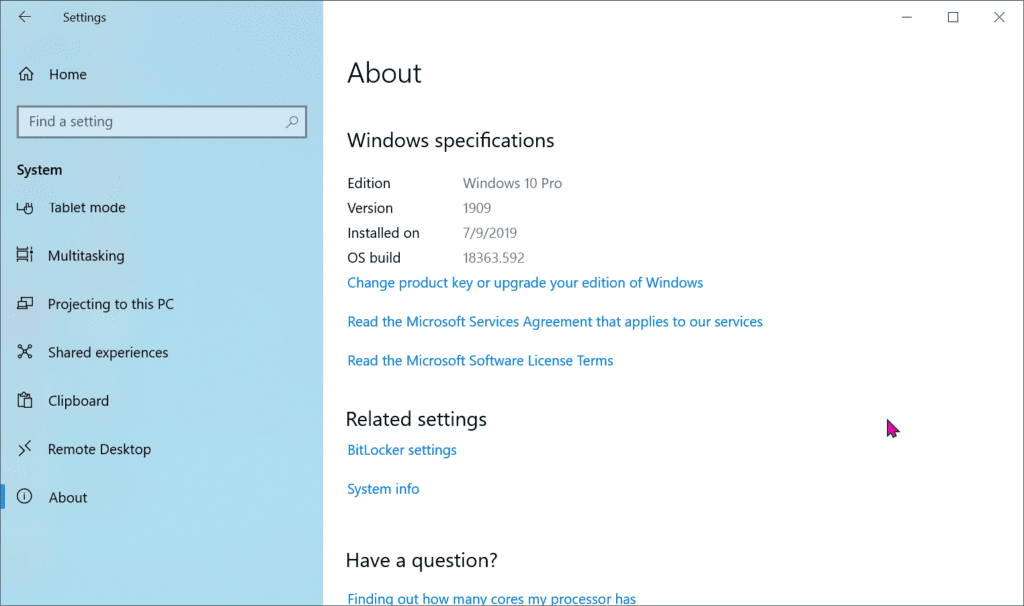Select the About entry in System menu
This screenshot has width=1024, height=606.
68,497
